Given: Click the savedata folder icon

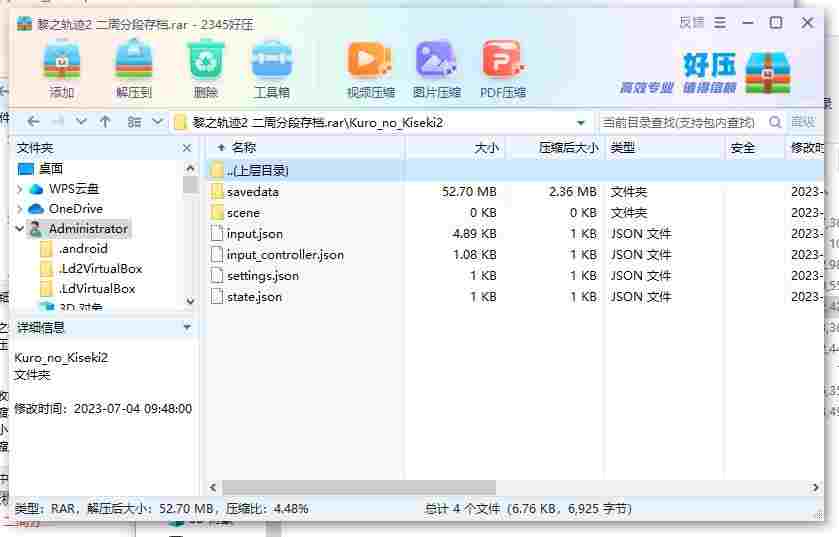Looking at the screenshot, I should click(217, 191).
